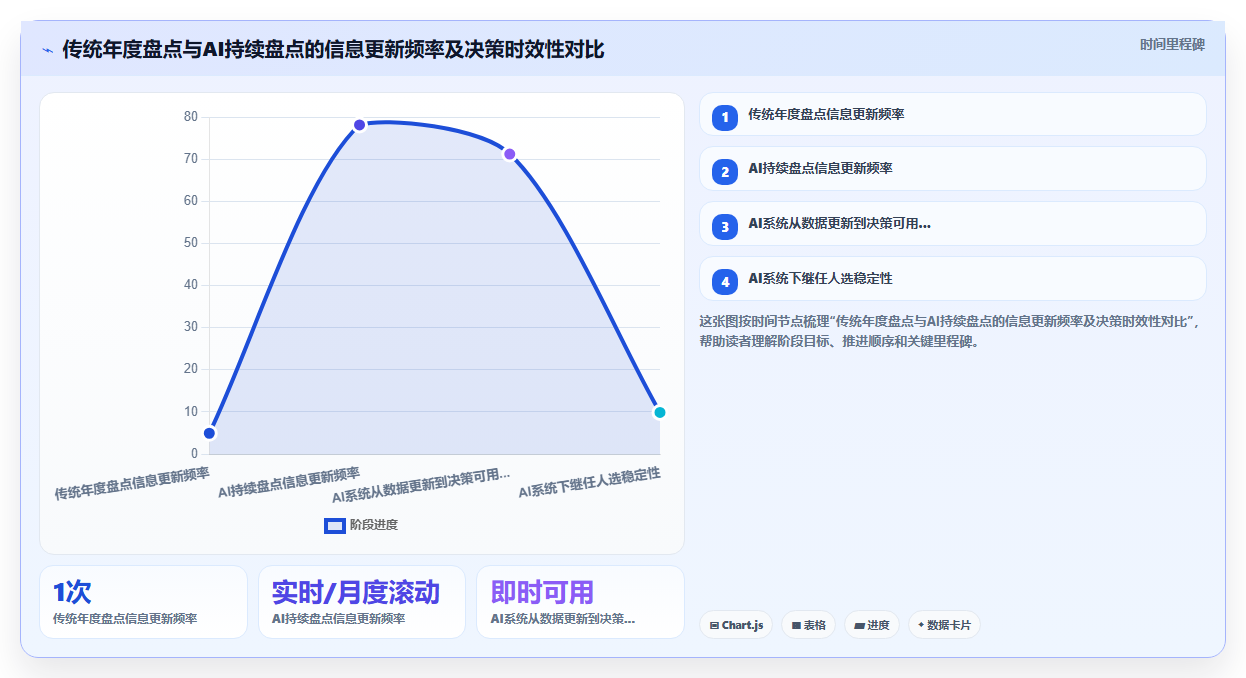The height and width of the screenshot is (678, 1246).
Task: Open list item AI系统下继任人选稳定性
Action: click(x=953, y=279)
